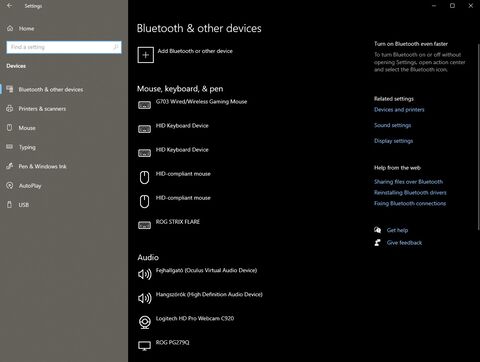Select AutoPlay in the sidebar
The width and height of the screenshot is (480, 362).
[x=30, y=186]
